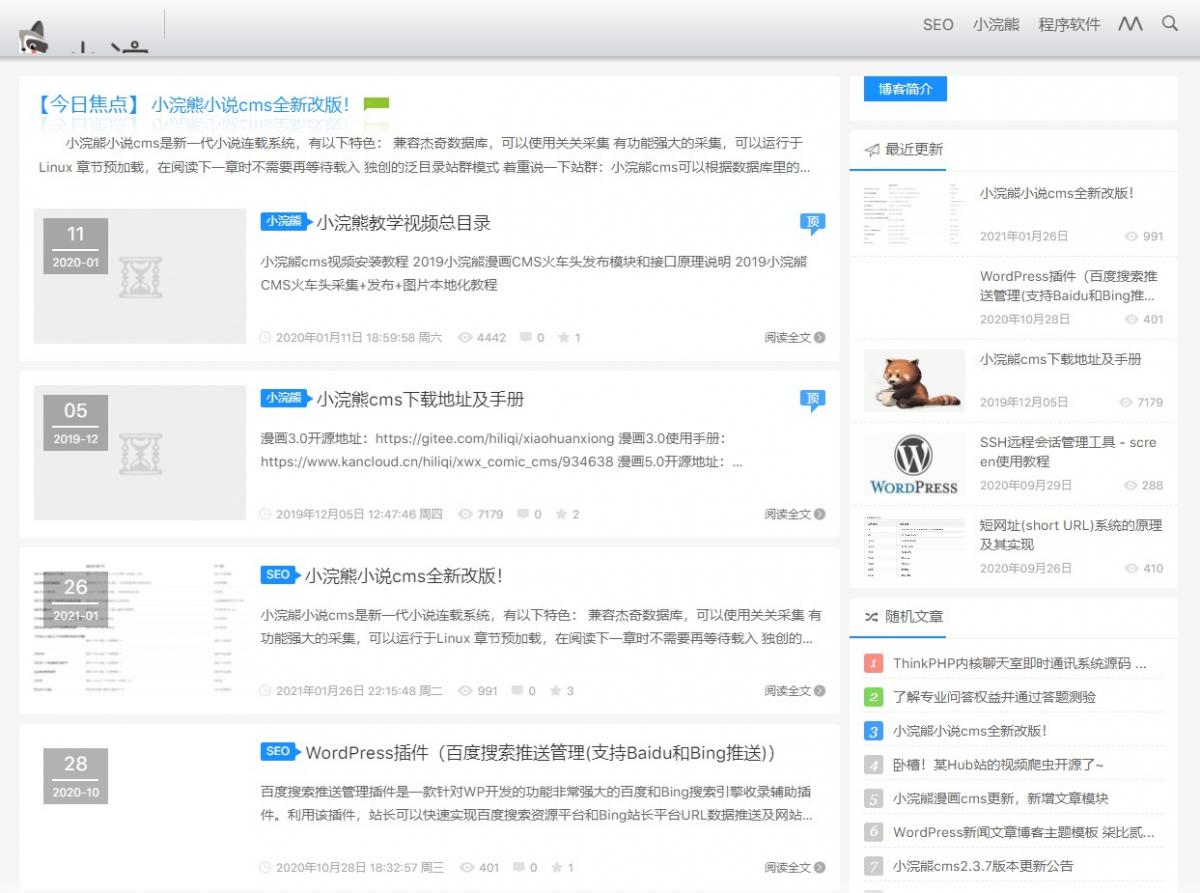Open the 程序软件 navigation menu
Viewport: 1200px width, 893px height.
point(1069,25)
